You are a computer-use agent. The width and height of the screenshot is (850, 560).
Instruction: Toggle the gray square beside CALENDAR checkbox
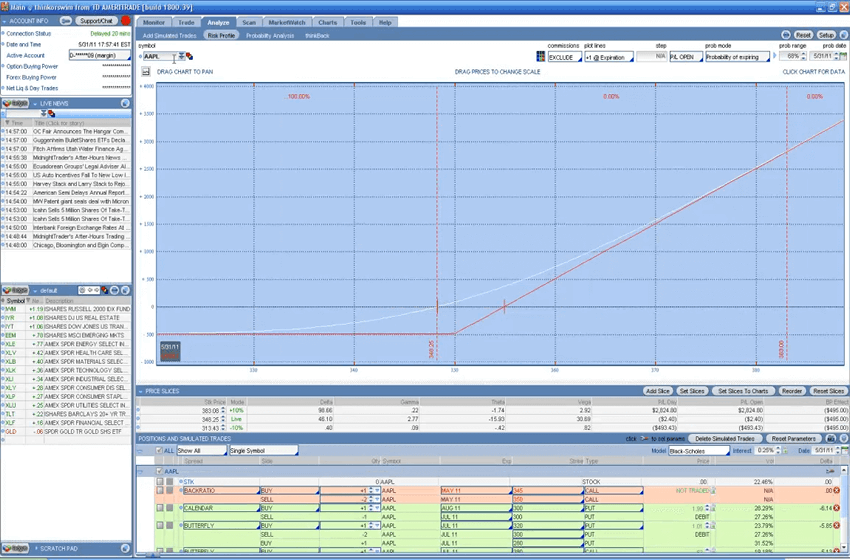coord(170,508)
